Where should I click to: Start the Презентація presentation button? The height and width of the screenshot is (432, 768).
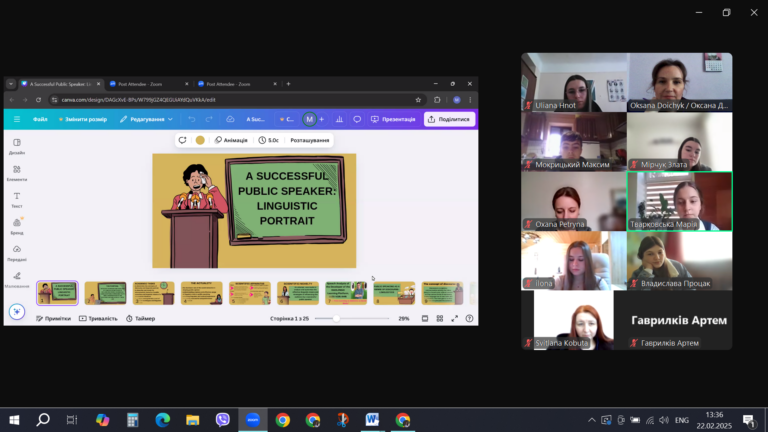393,119
